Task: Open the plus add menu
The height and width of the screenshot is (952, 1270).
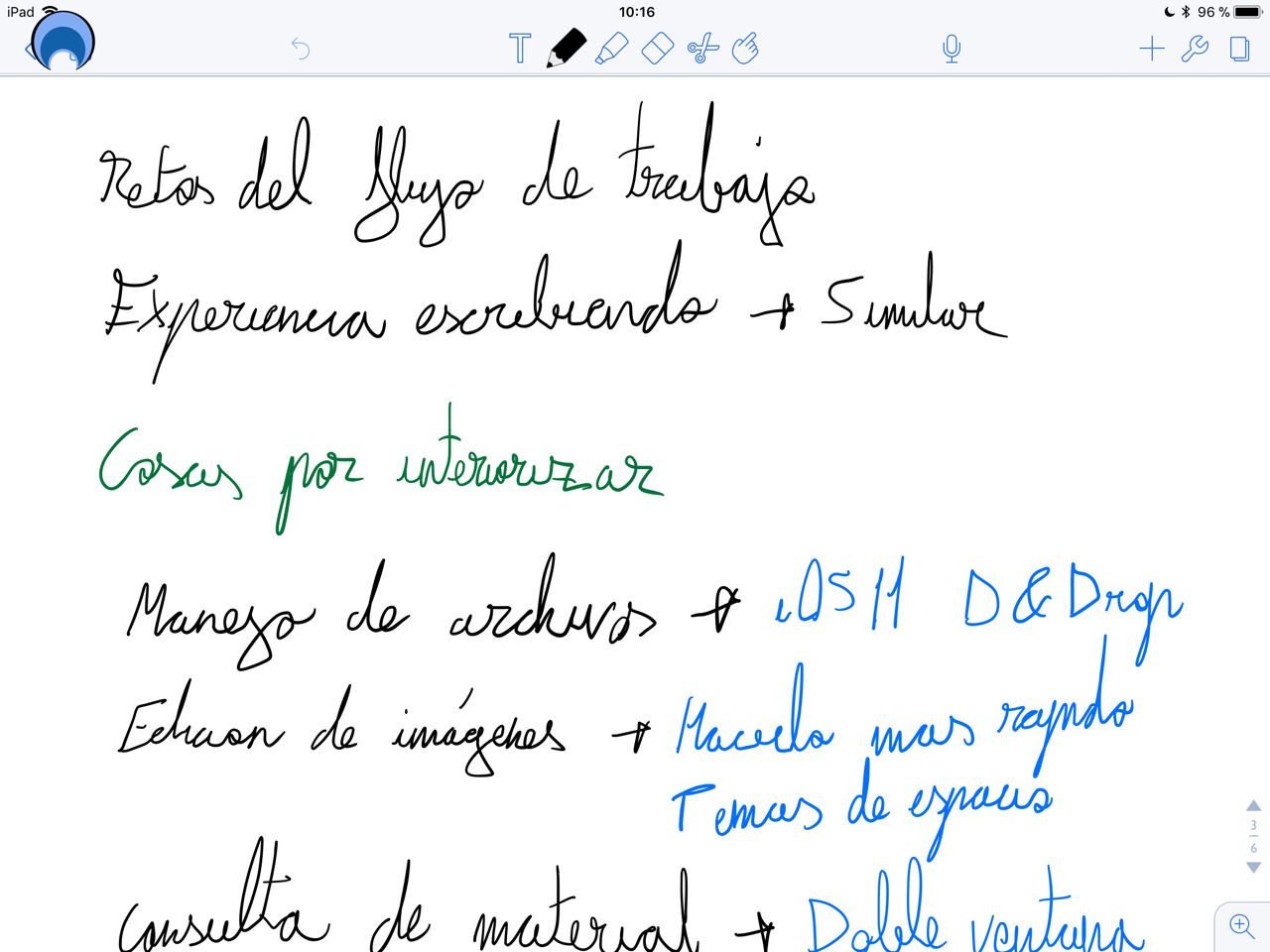Action: (x=1152, y=48)
